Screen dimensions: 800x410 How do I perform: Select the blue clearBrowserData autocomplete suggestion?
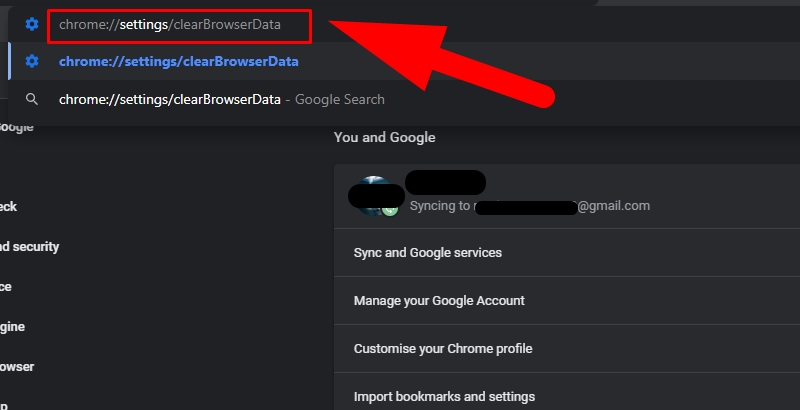[x=178, y=61]
